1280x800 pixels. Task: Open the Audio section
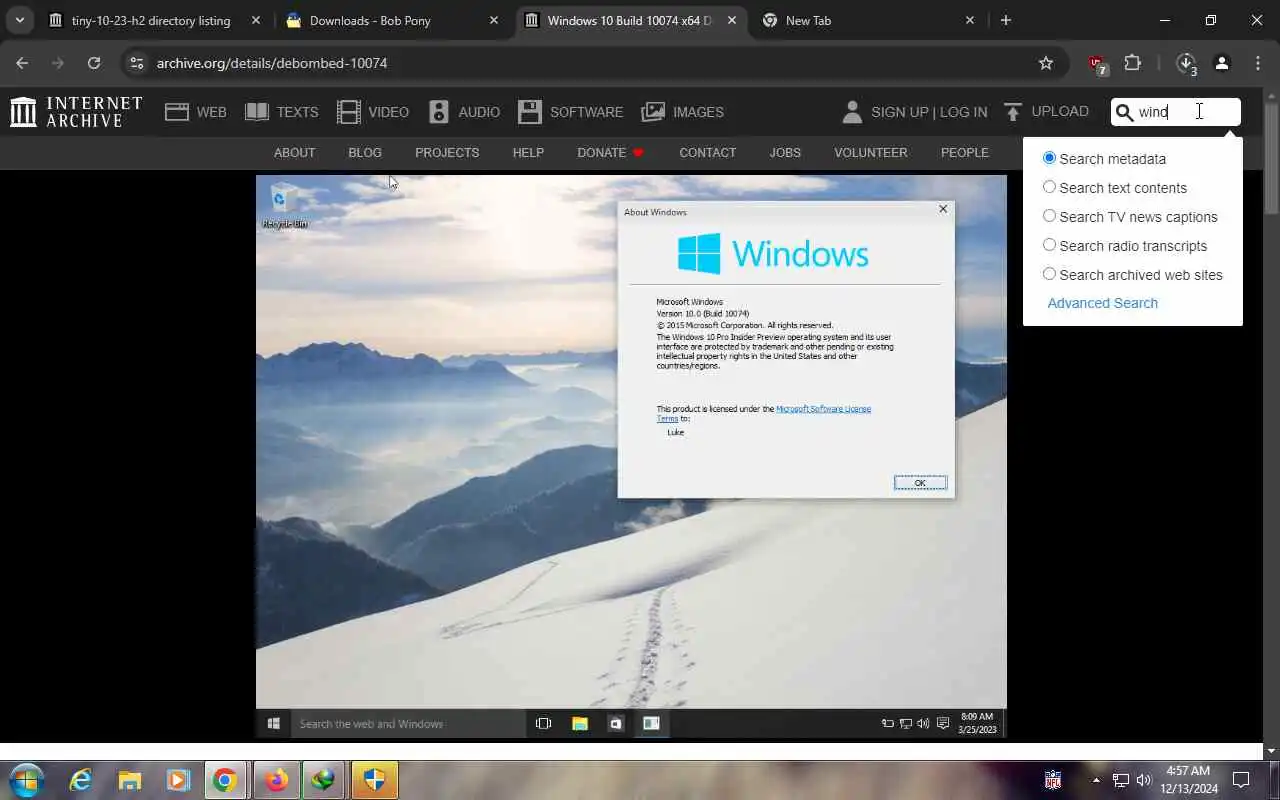pos(464,112)
